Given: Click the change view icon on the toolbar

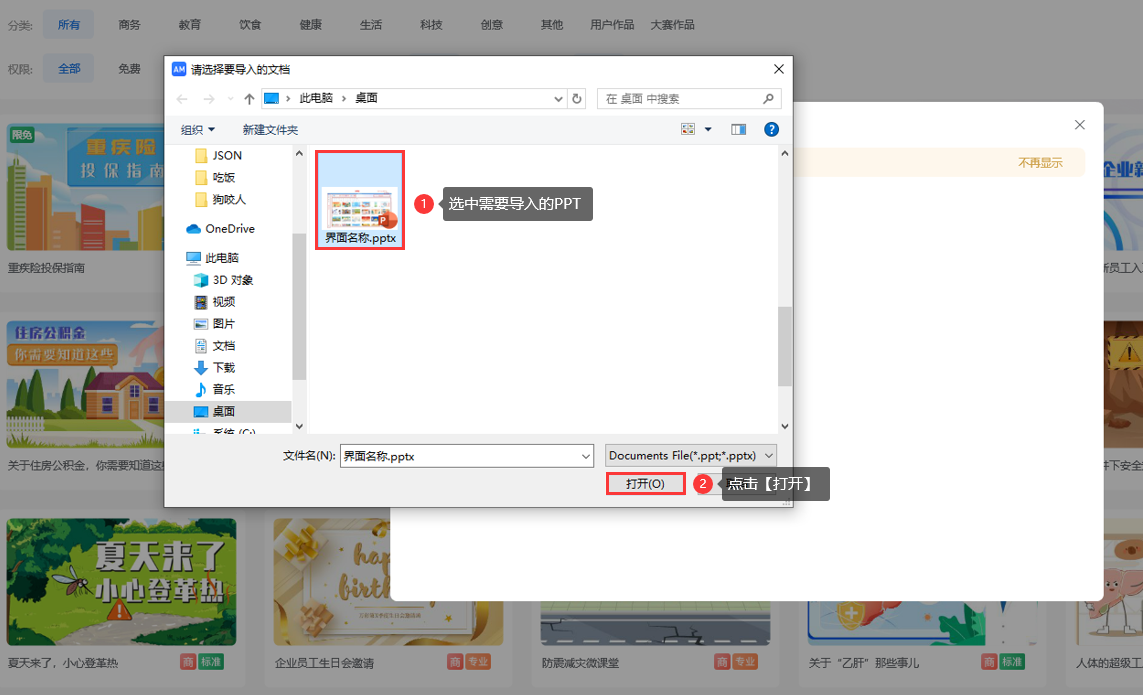Looking at the screenshot, I should (688, 129).
